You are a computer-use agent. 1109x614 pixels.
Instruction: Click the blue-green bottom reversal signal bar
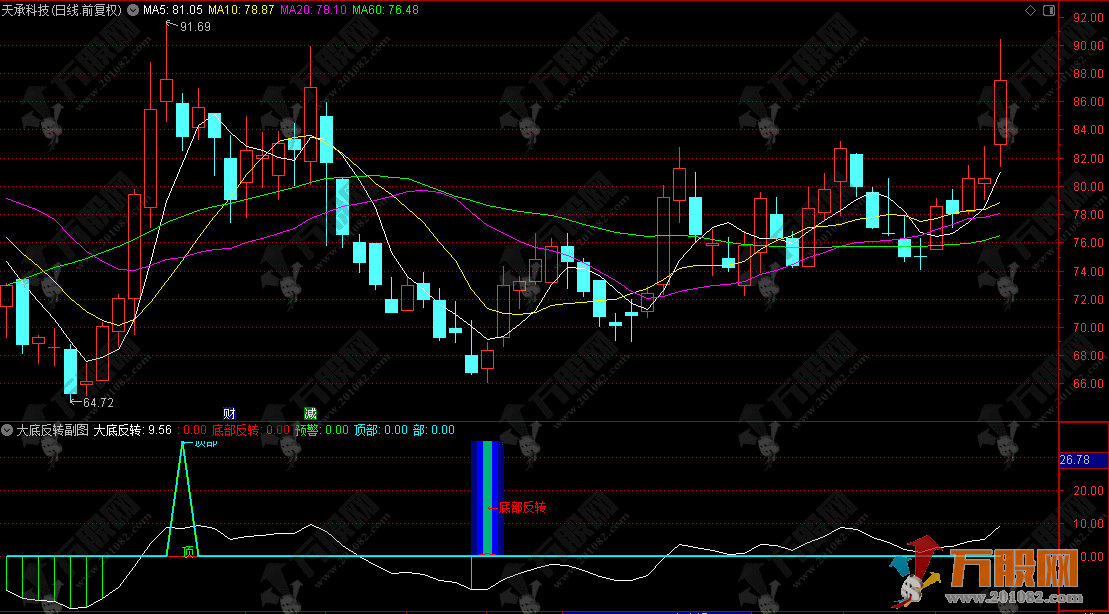click(x=487, y=498)
